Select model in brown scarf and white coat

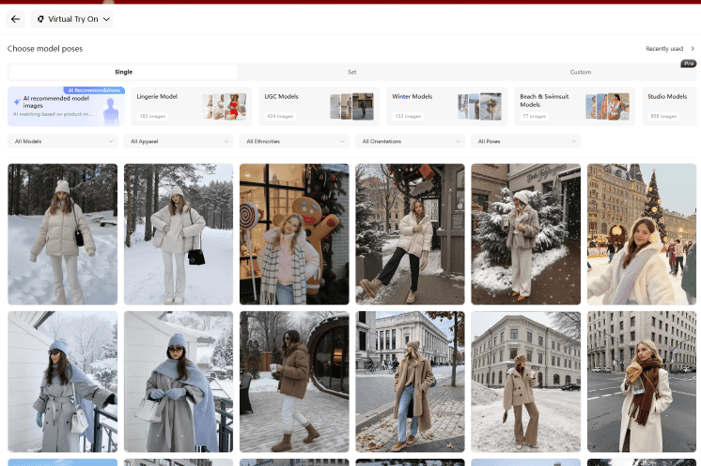642,382
